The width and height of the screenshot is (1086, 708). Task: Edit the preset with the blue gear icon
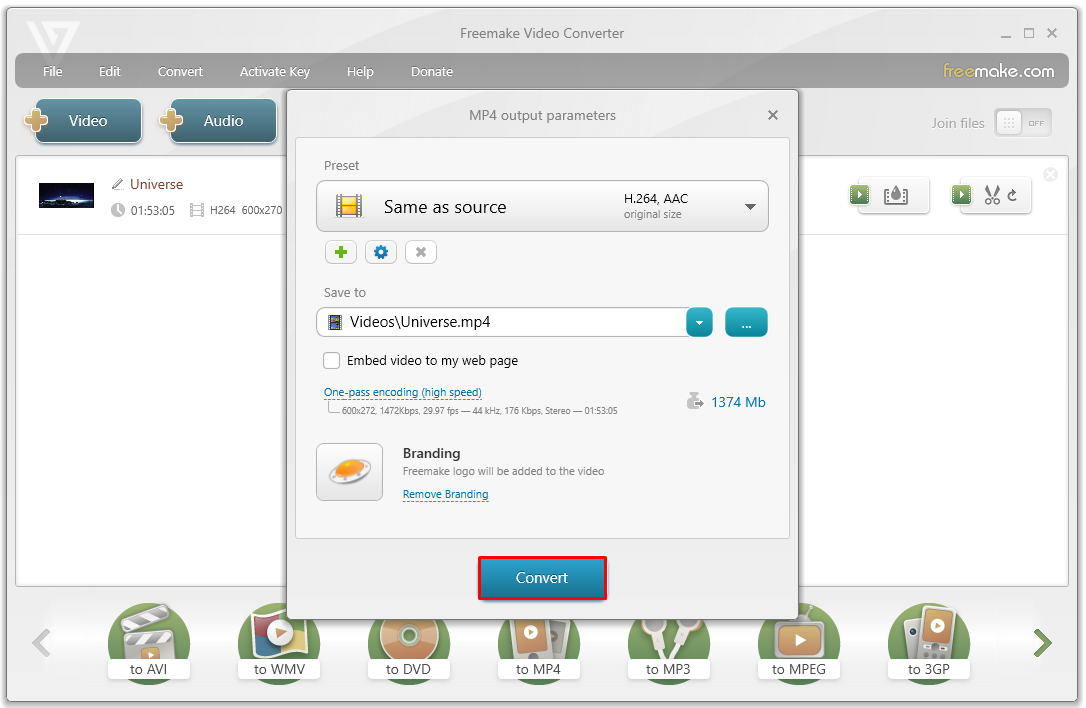point(380,252)
